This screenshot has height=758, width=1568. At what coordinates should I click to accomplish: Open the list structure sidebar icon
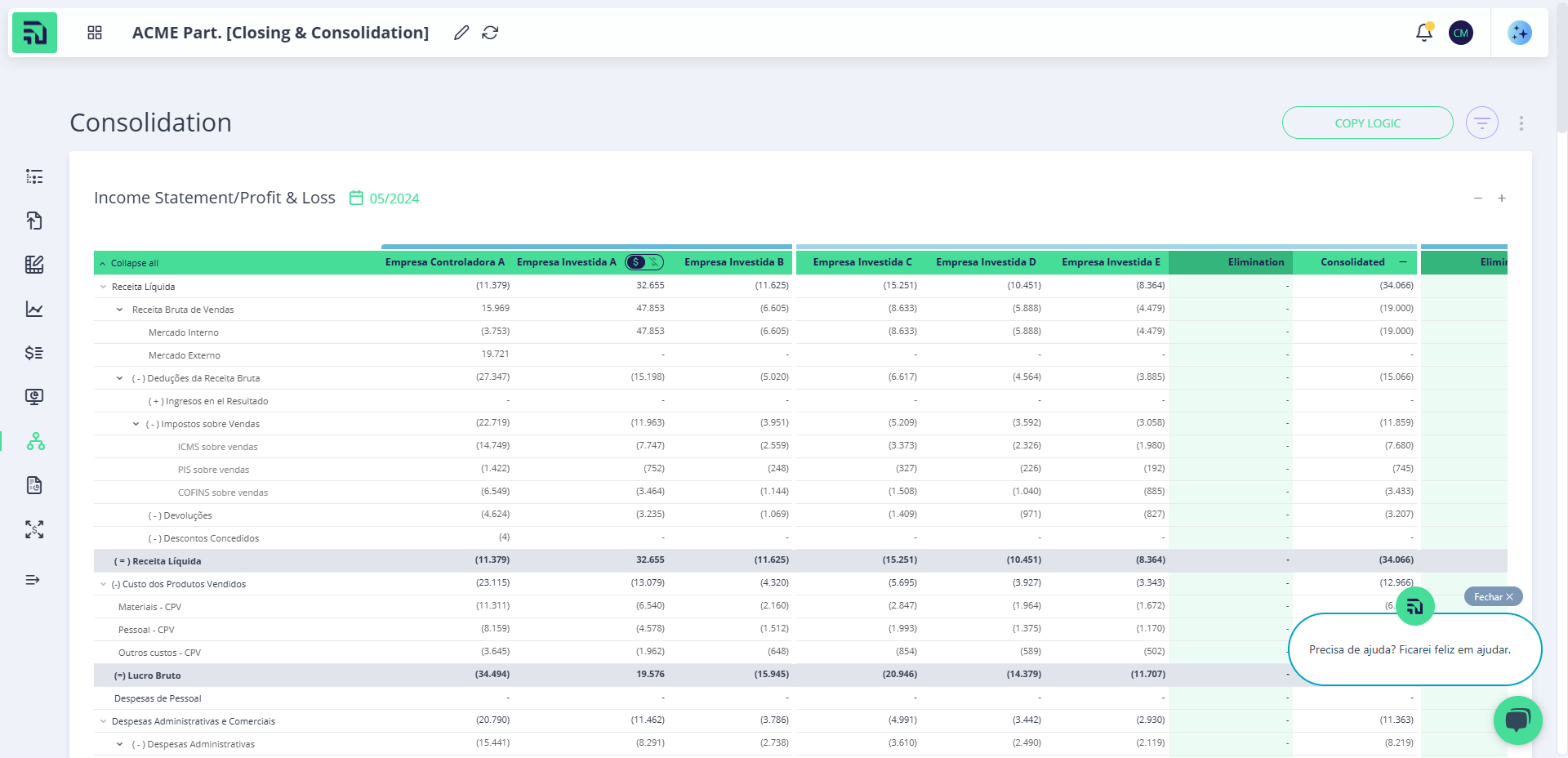pyautogui.click(x=34, y=176)
